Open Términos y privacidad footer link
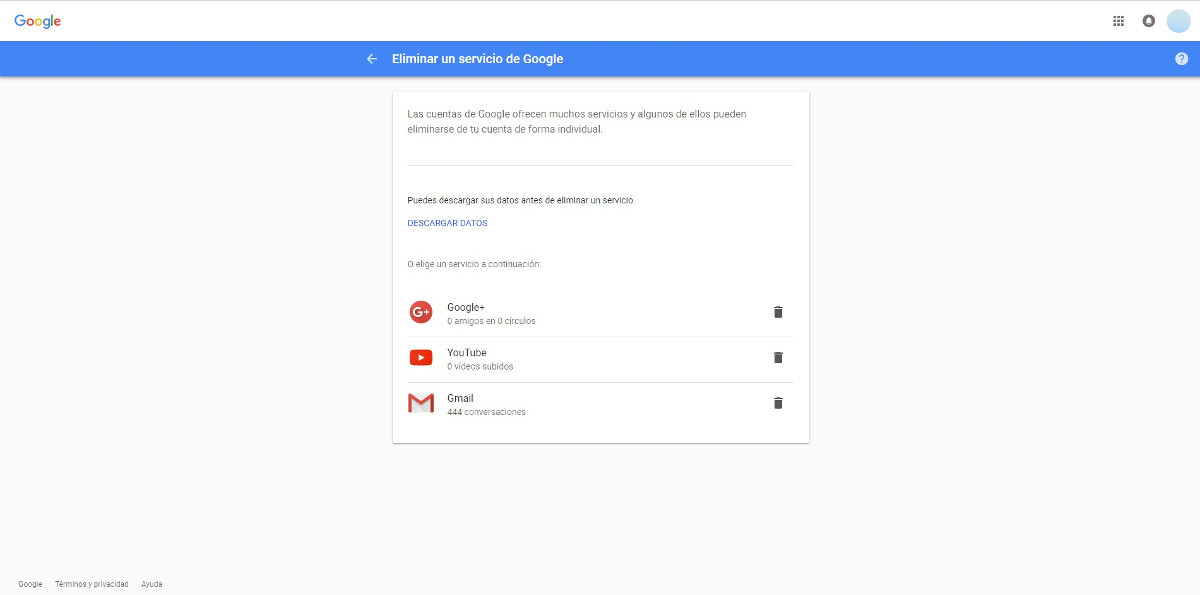The width and height of the screenshot is (1200, 595). [x=92, y=584]
